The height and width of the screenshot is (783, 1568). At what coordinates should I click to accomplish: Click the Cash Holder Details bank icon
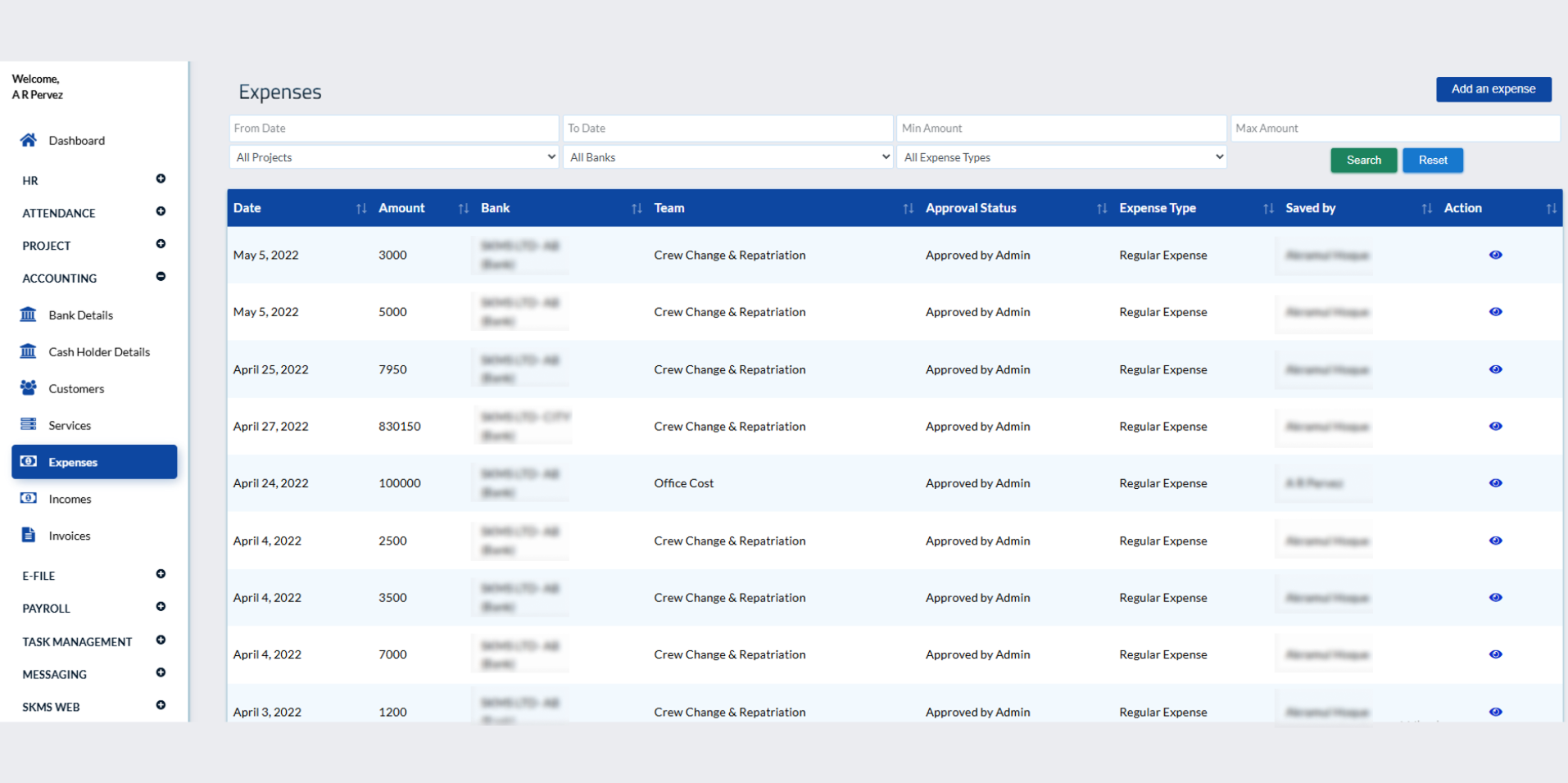click(29, 351)
